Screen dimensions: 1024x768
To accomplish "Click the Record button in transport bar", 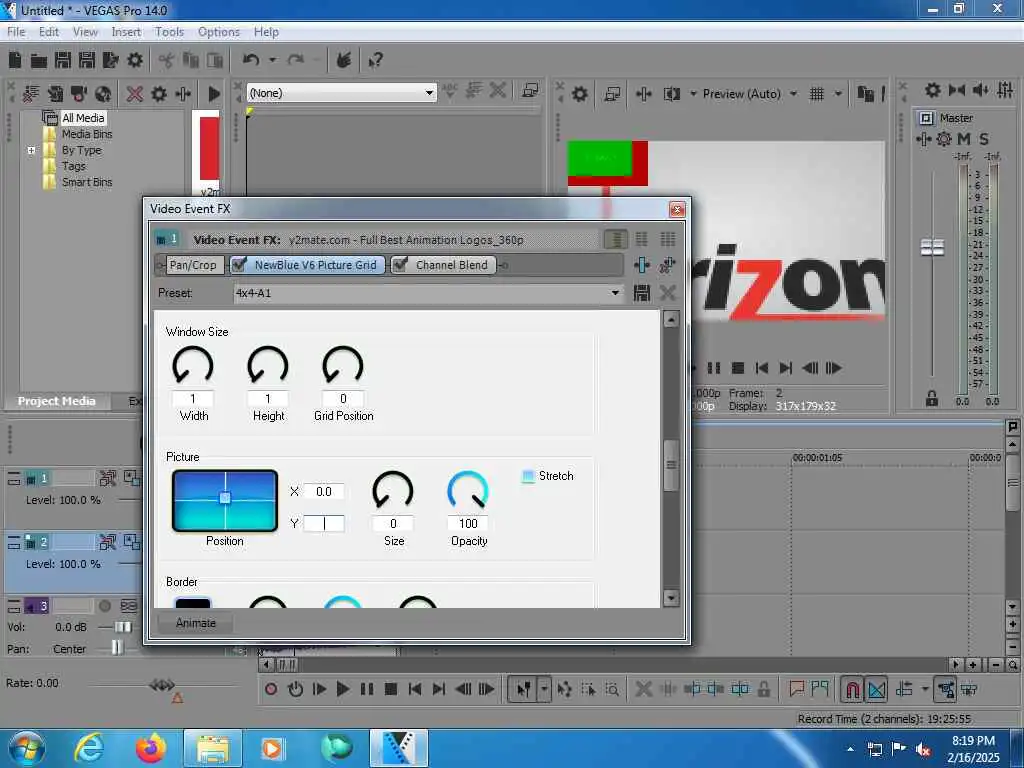I will (x=270, y=689).
